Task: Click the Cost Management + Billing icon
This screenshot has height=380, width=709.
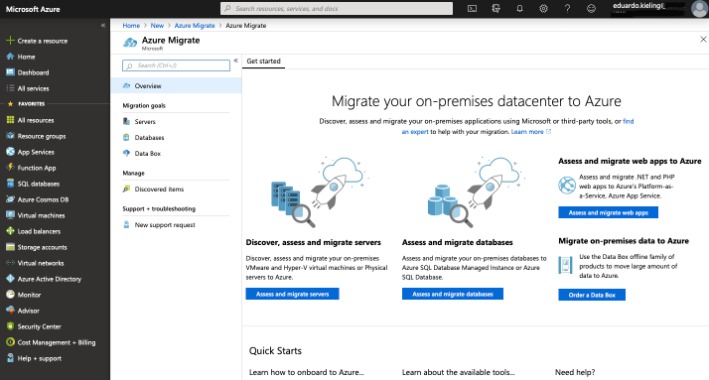Action: point(10,342)
